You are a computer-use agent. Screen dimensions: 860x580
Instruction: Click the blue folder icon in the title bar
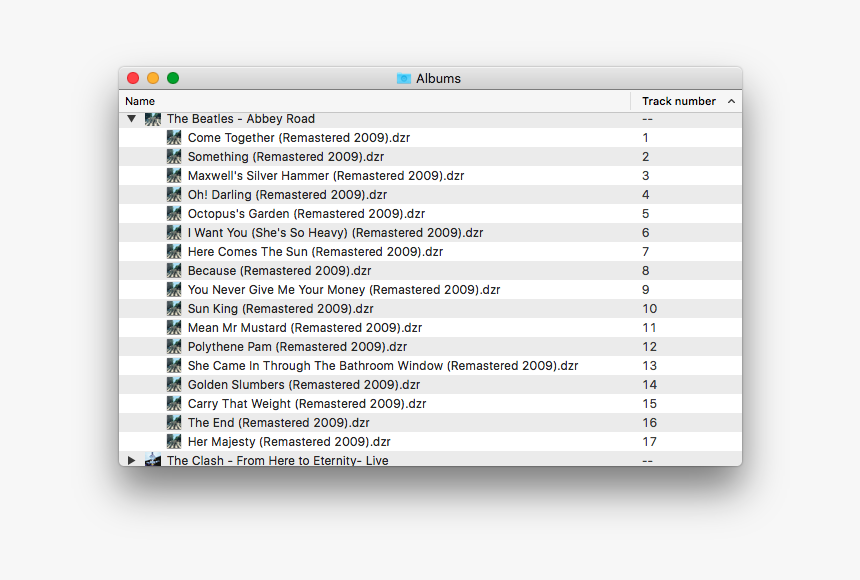pos(403,78)
